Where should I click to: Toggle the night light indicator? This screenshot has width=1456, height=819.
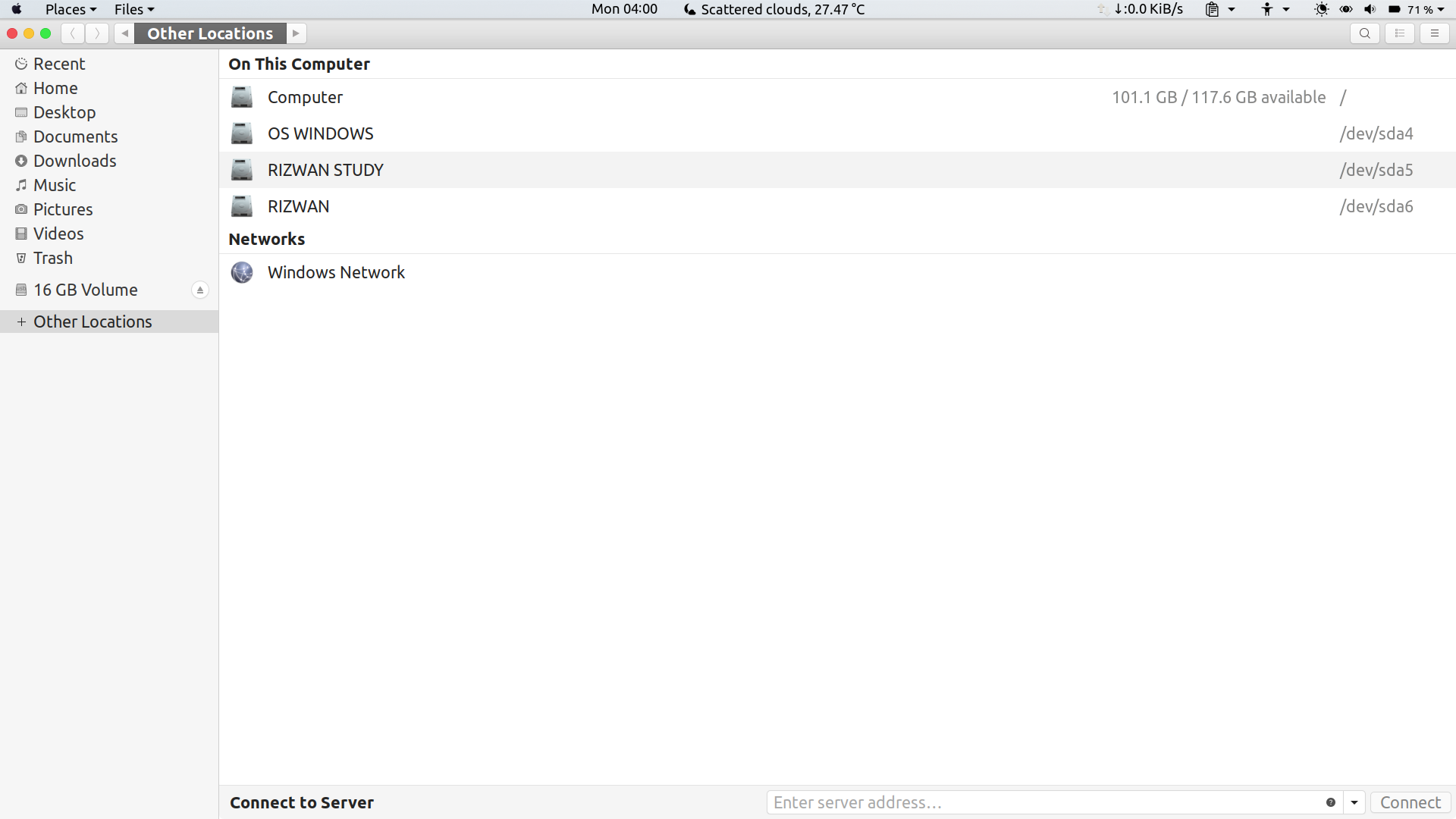1322,9
